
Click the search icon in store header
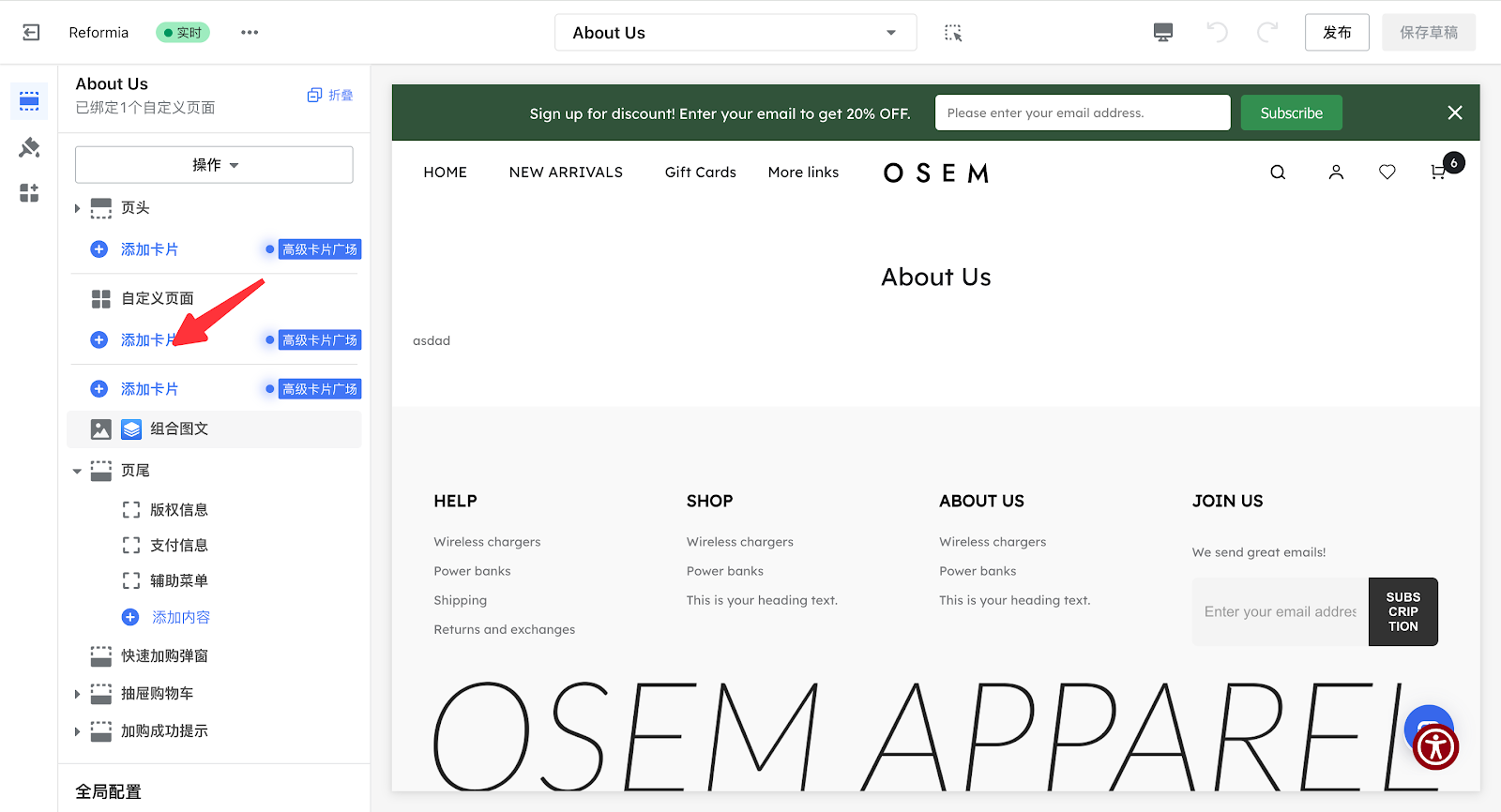(1278, 173)
